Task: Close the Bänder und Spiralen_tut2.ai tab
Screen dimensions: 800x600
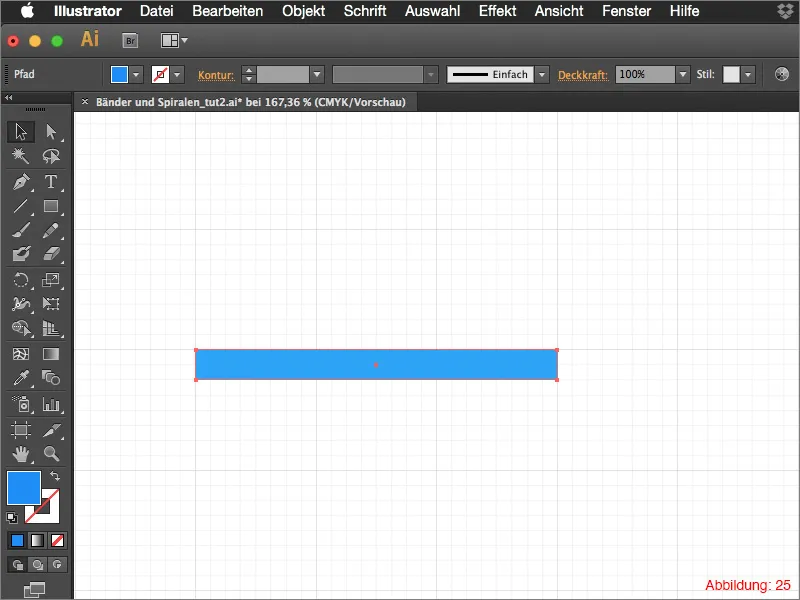Action: click(85, 102)
